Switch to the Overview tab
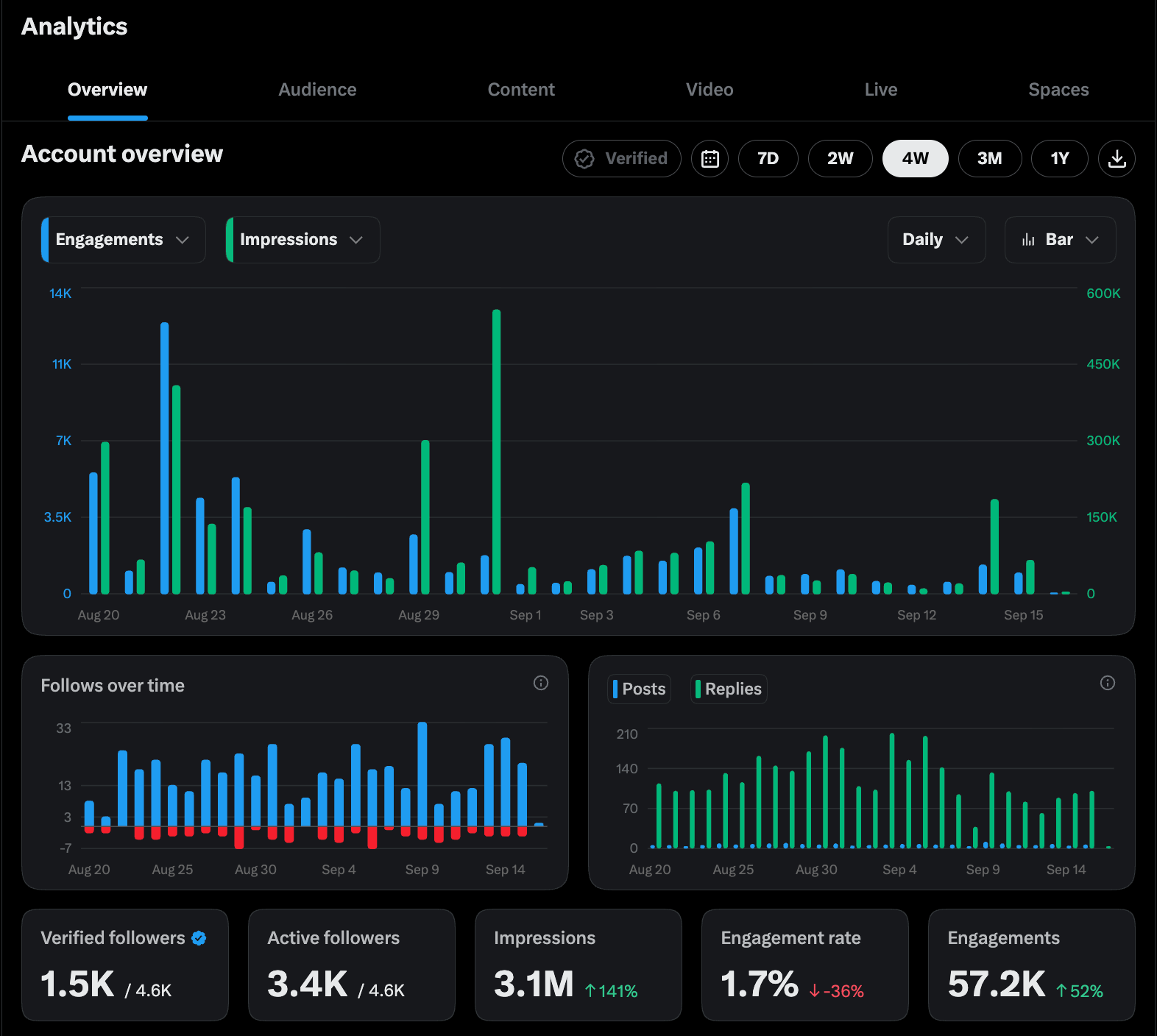Screen dimensions: 1157x1036 pos(107,90)
